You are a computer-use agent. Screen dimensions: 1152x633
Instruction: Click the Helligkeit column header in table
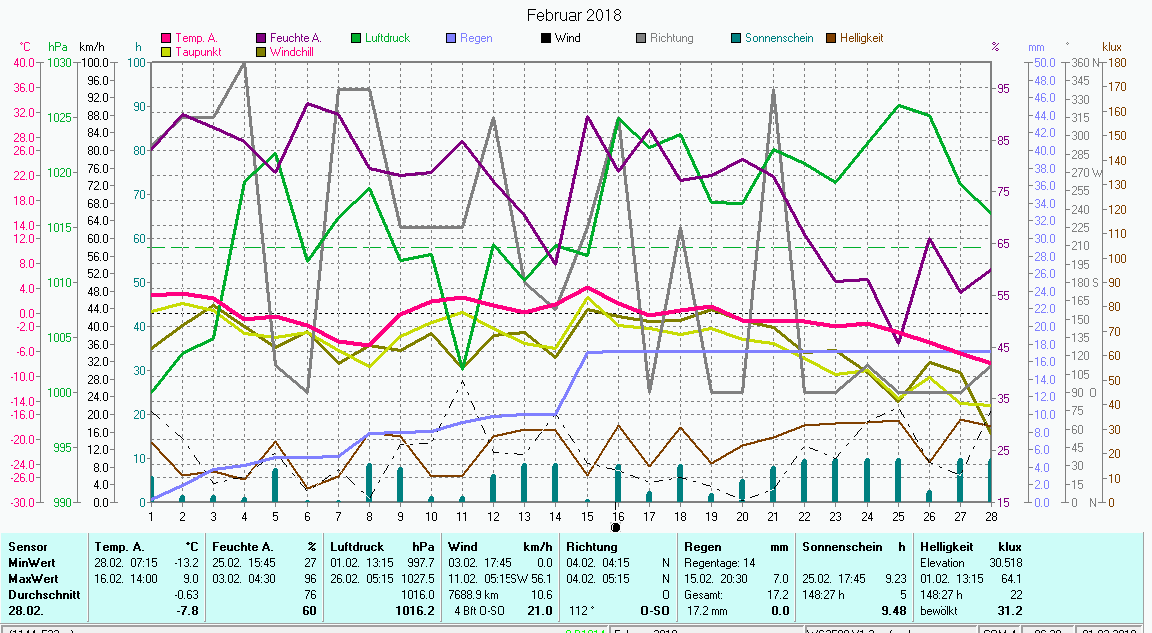(947, 547)
